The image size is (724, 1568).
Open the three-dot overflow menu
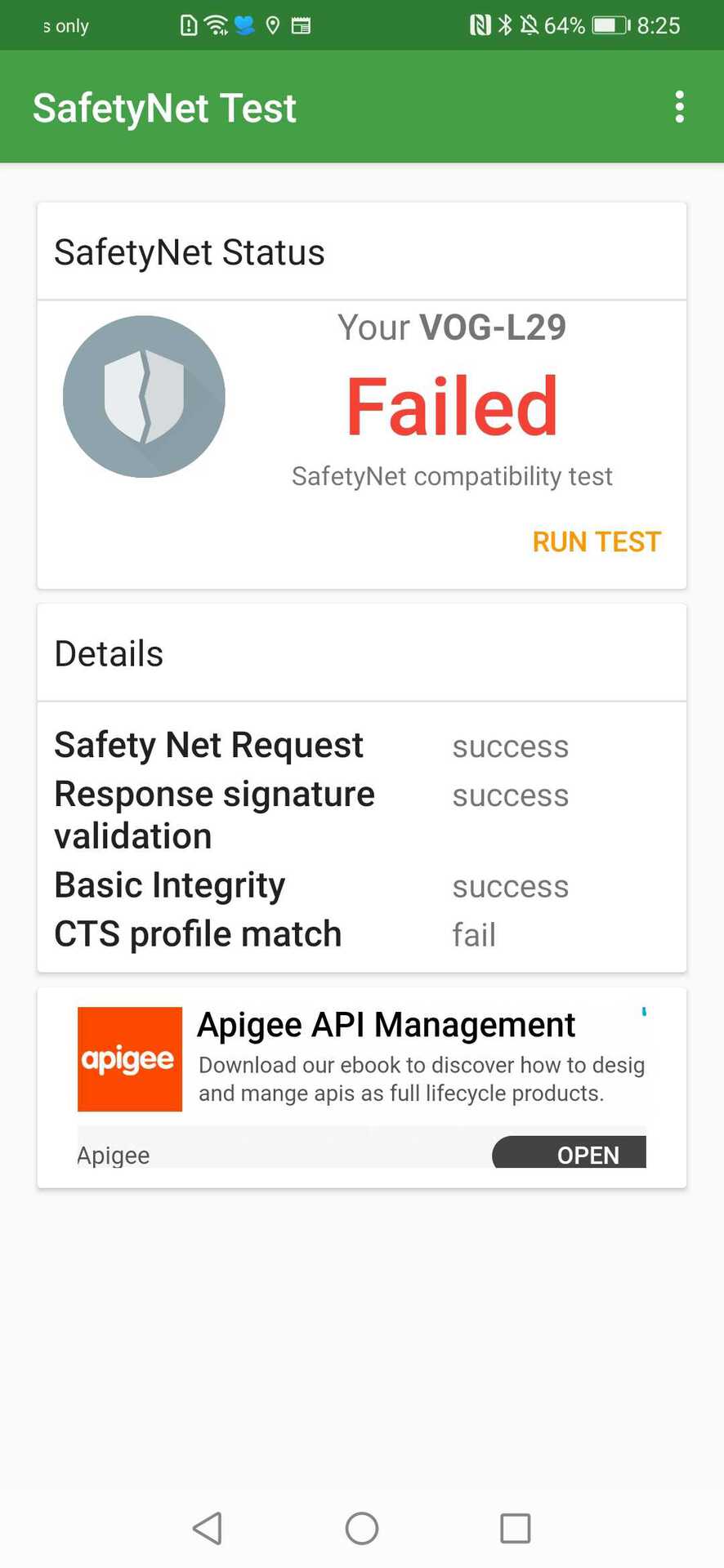tap(679, 107)
